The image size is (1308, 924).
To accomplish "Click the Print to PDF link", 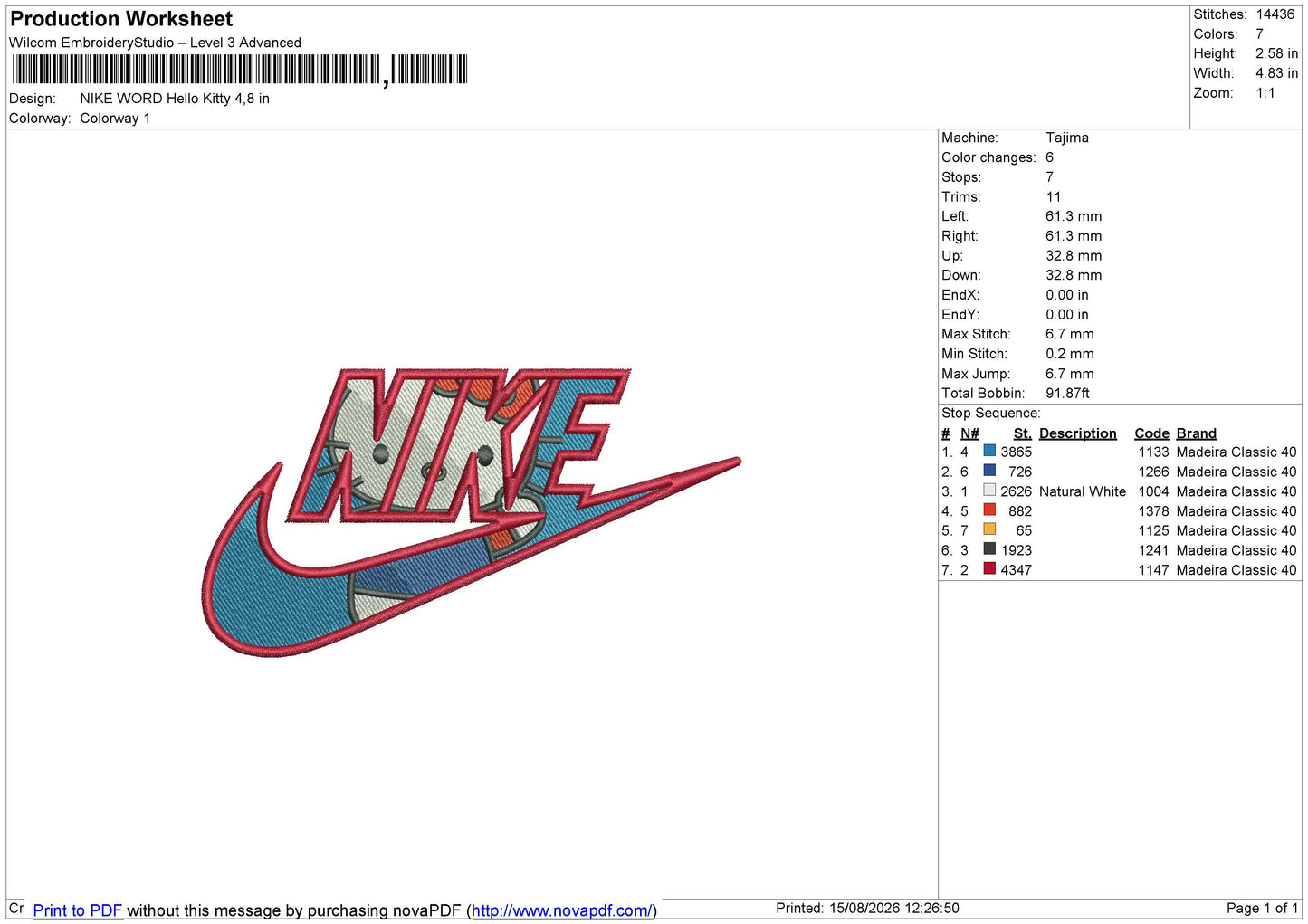I will pos(78,910).
